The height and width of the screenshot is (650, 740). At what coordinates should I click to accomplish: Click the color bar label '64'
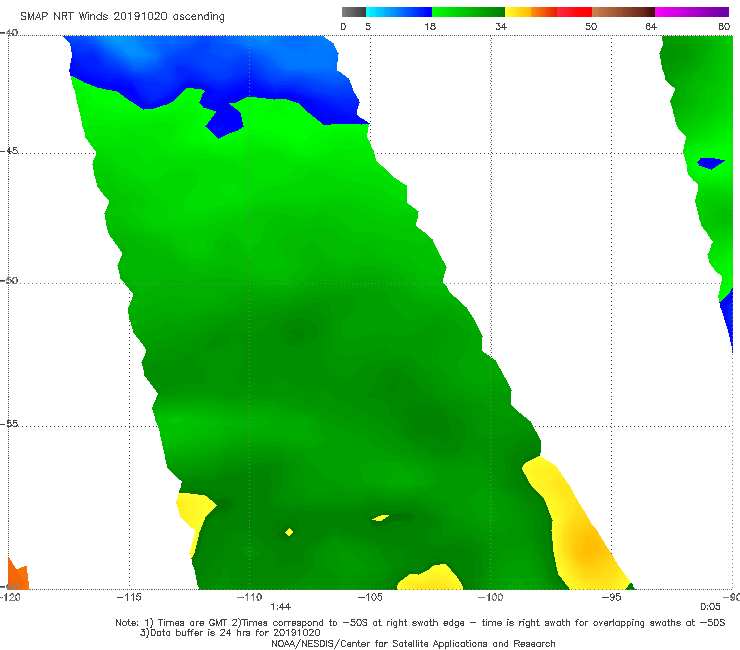pos(651,26)
